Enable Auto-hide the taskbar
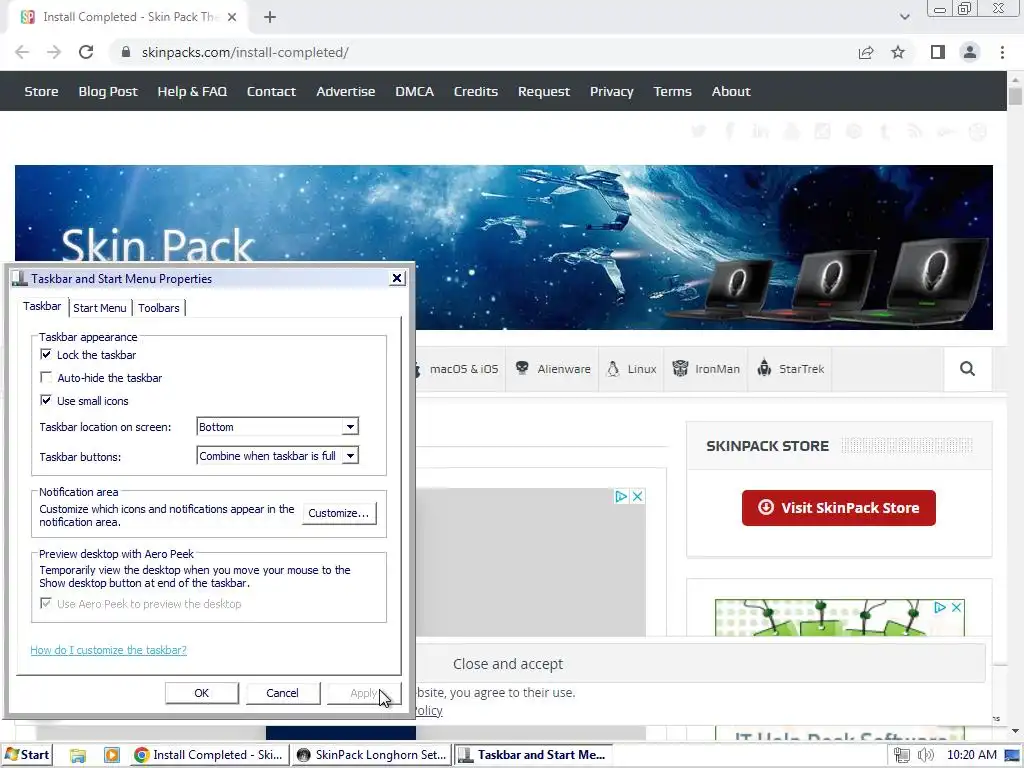Image resolution: width=1024 pixels, height=768 pixels. click(46, 377)
